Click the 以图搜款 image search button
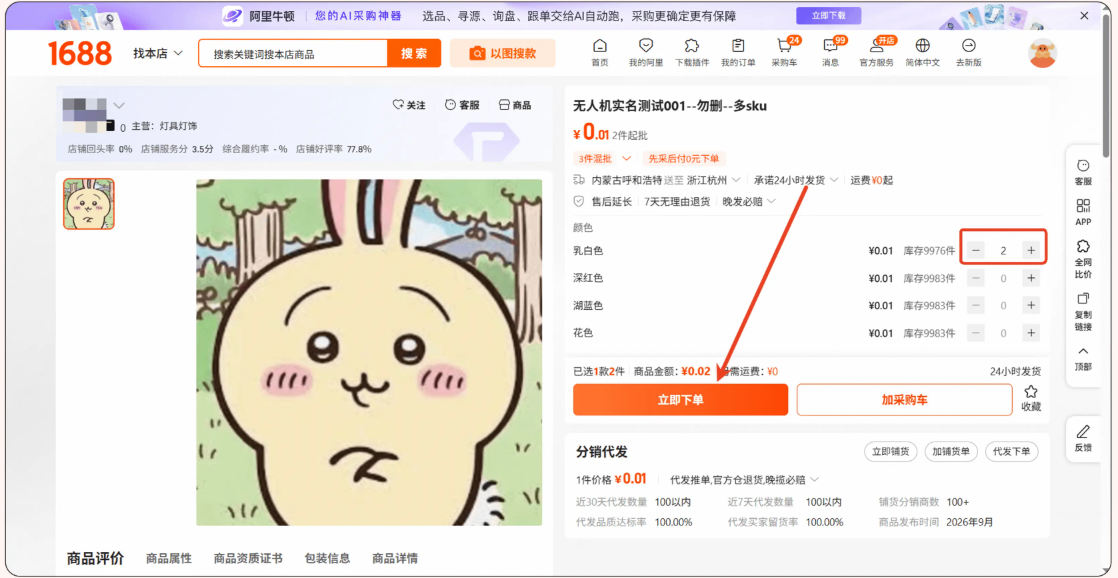The image size is (1118, 578). [x=502, y=53]
